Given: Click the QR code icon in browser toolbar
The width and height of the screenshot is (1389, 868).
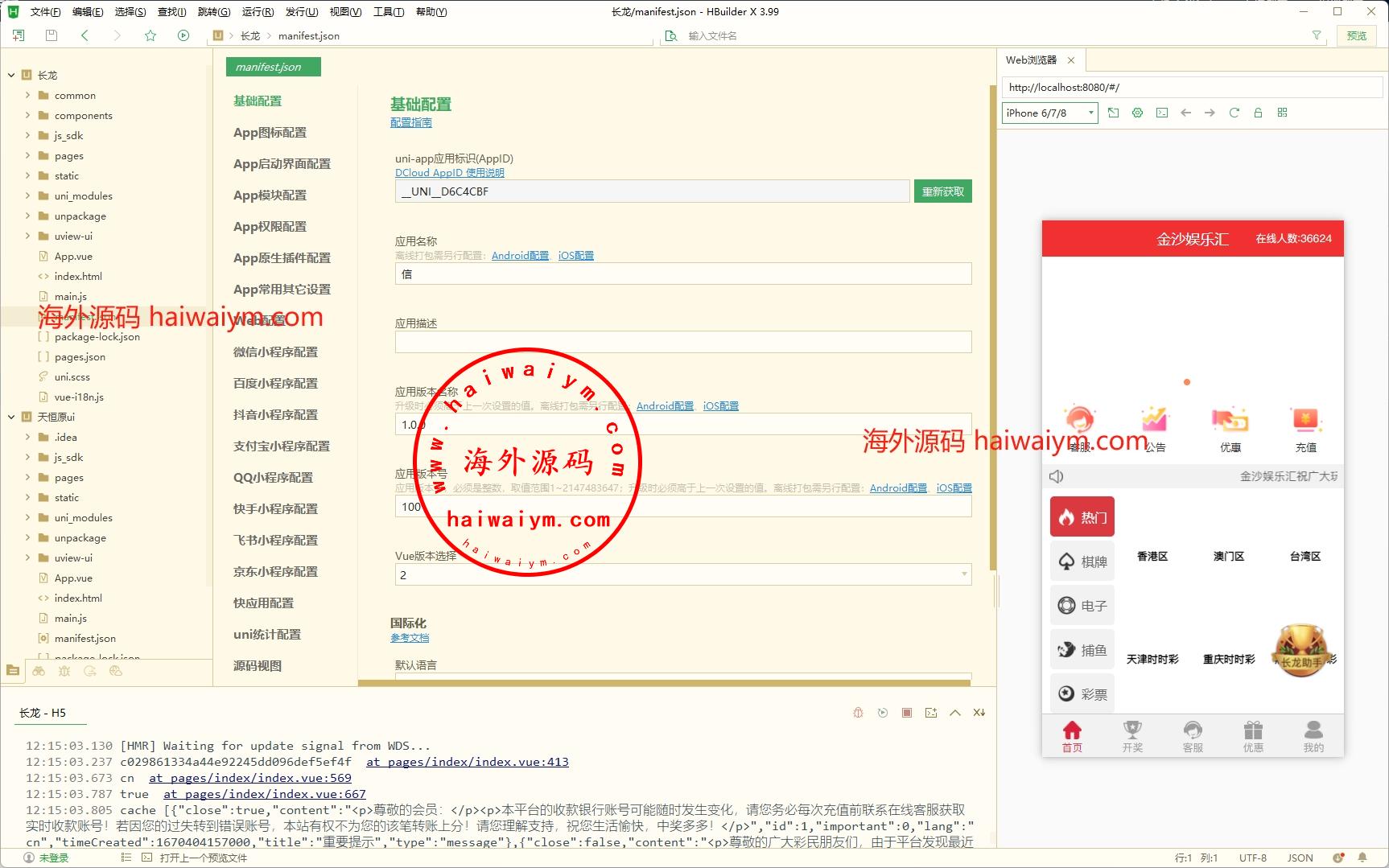Looking at the screenshot, I should point(1282,113).
